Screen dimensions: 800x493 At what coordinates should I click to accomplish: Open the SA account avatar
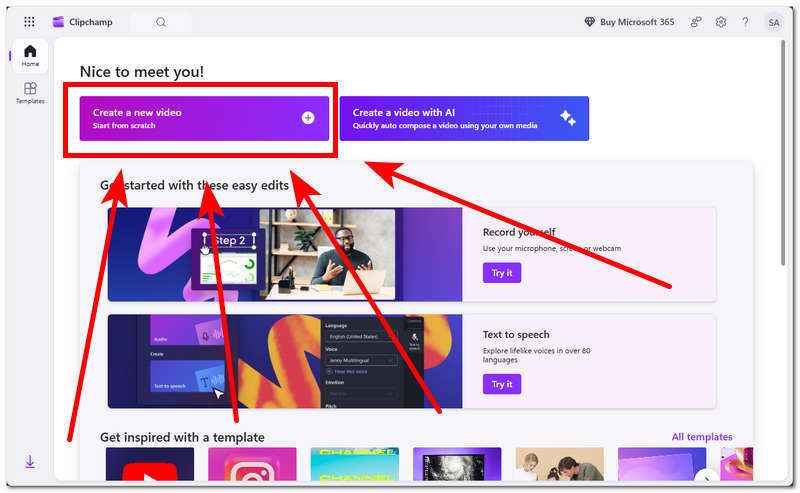tap(773, 22)
